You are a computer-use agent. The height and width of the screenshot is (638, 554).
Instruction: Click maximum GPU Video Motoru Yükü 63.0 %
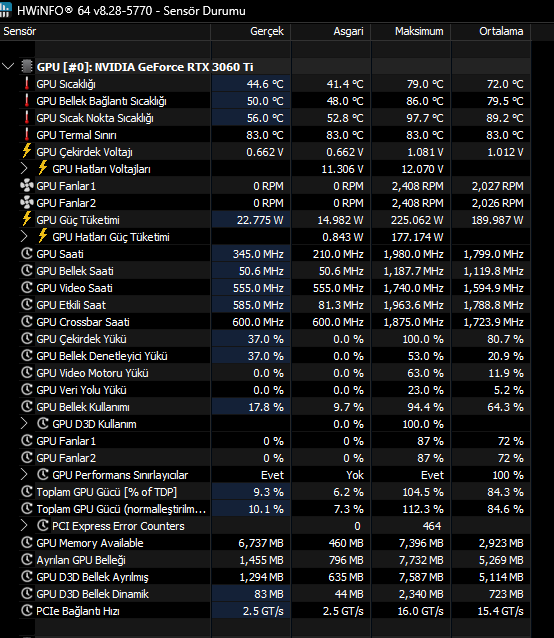point(425,373)
